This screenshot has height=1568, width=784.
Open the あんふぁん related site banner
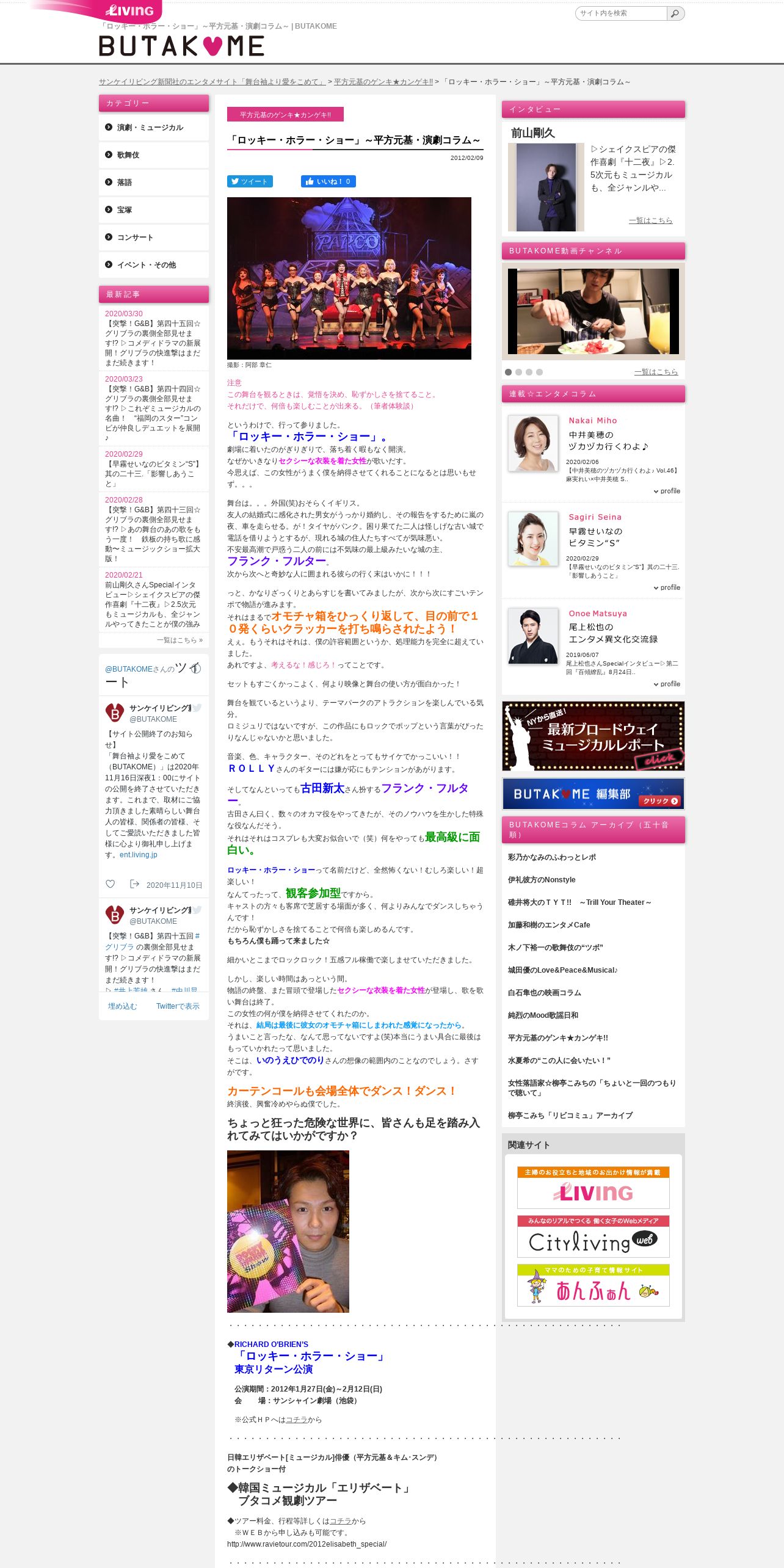(x=593, y=1285)
